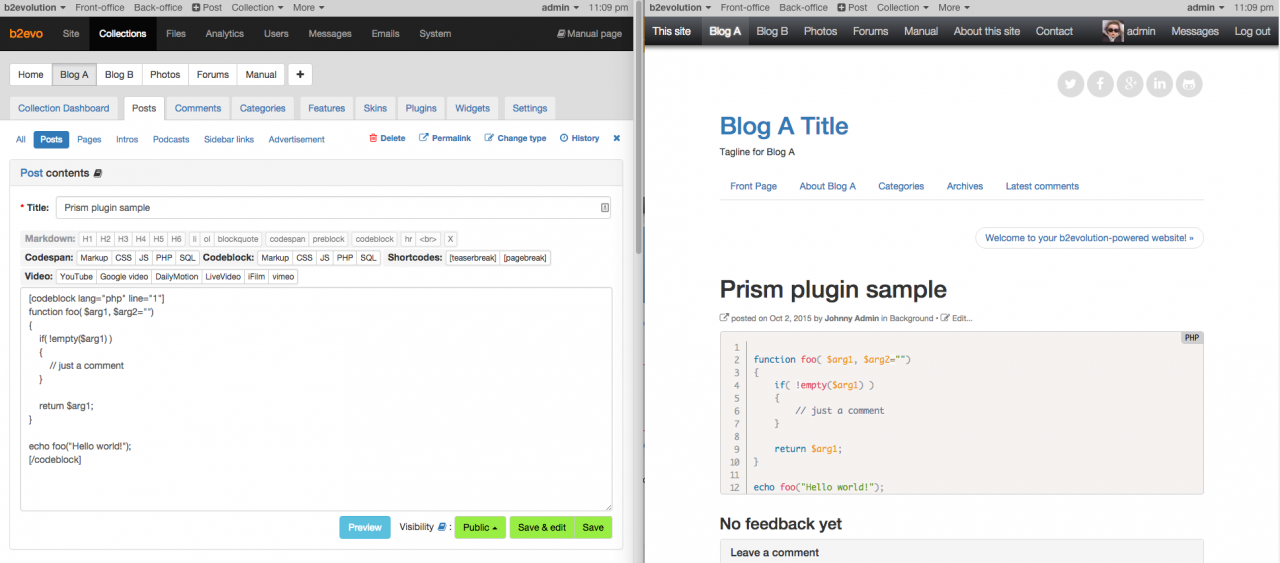1280x563 pixels.
Task: Click the green Save button
Action: tap(593, 527)
